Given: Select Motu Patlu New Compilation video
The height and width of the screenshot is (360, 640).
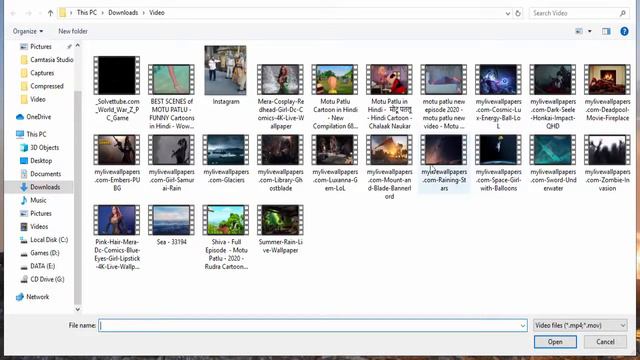Looking at the screenshot, I should 335,96.
